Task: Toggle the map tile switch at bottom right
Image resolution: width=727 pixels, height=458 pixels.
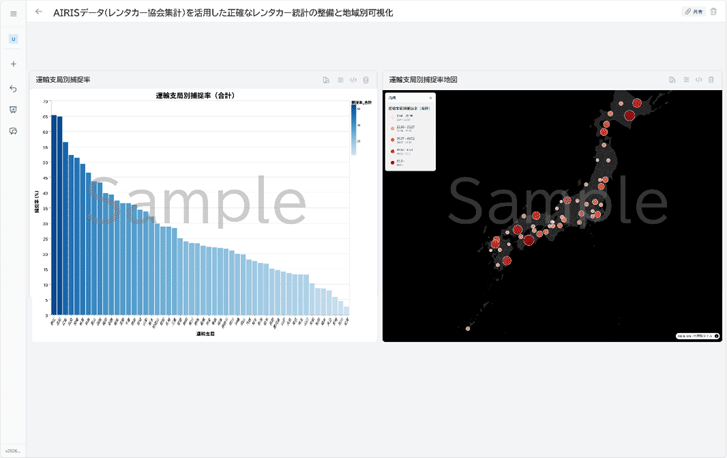Action: click(x=716, y=336)
